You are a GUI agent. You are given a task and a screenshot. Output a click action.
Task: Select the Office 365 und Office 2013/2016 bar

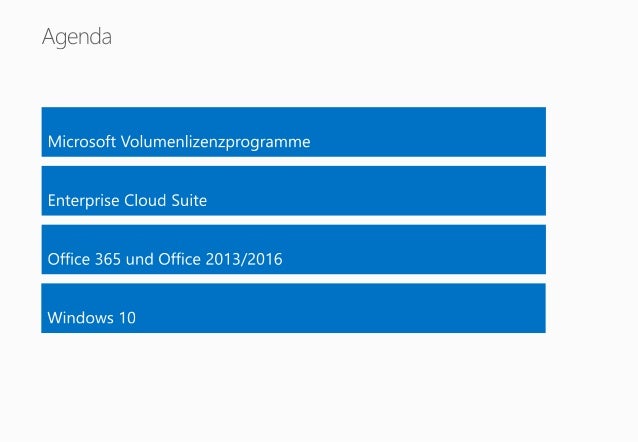point(293,249)
